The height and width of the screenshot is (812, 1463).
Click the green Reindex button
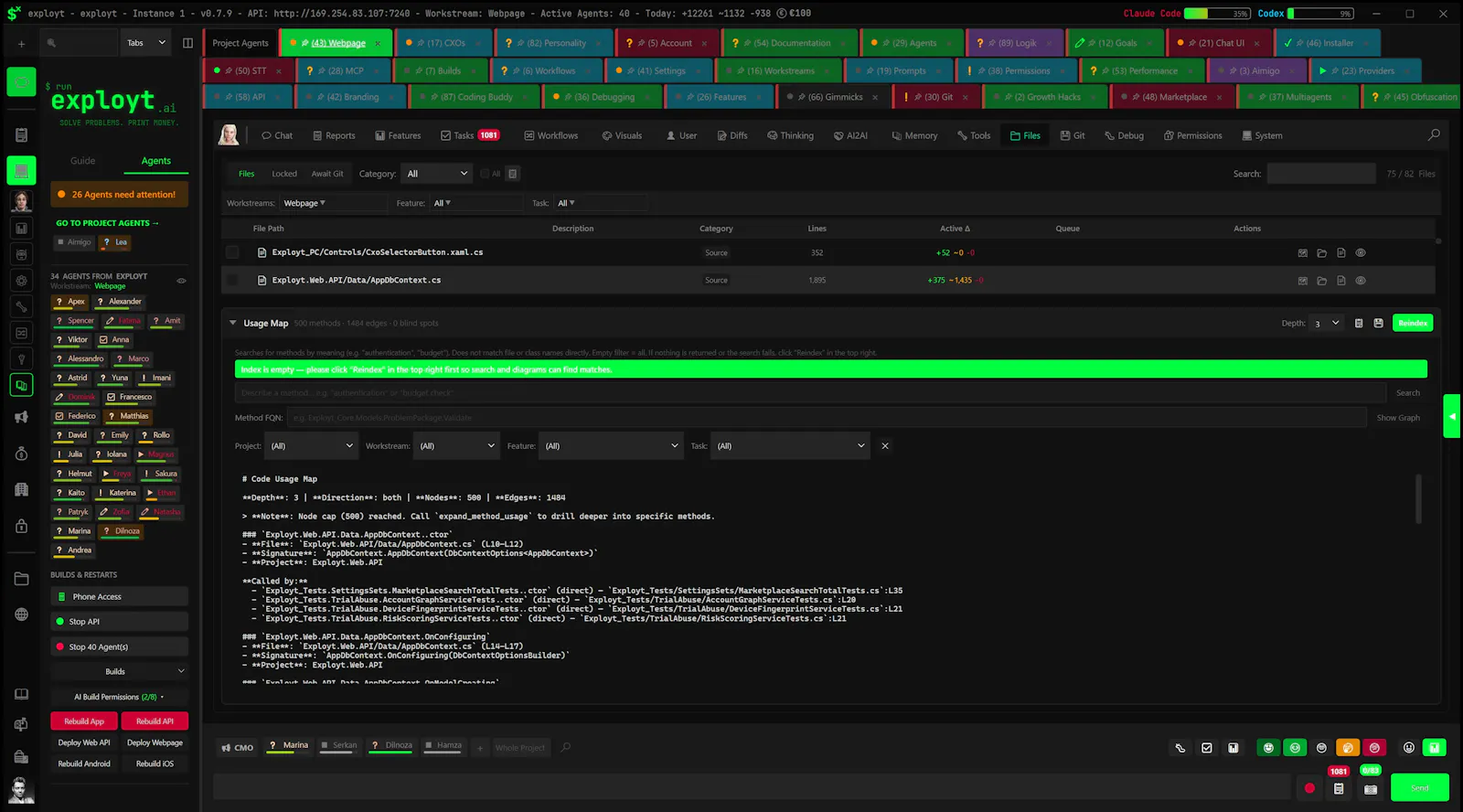[1413, 323]
